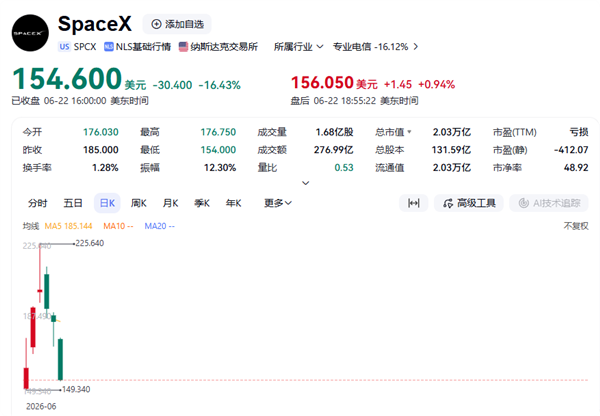Click the last green candlestick
Screen dimensions: 600x416
[x=60, y=359]
